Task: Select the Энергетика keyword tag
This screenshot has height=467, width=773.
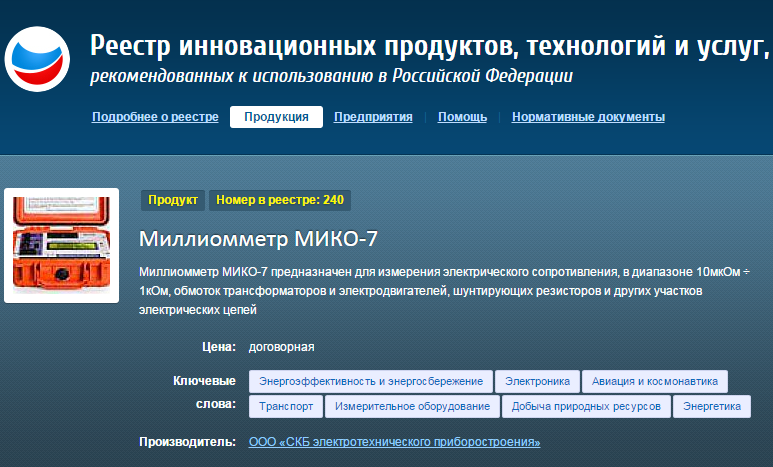Action: 712,406
